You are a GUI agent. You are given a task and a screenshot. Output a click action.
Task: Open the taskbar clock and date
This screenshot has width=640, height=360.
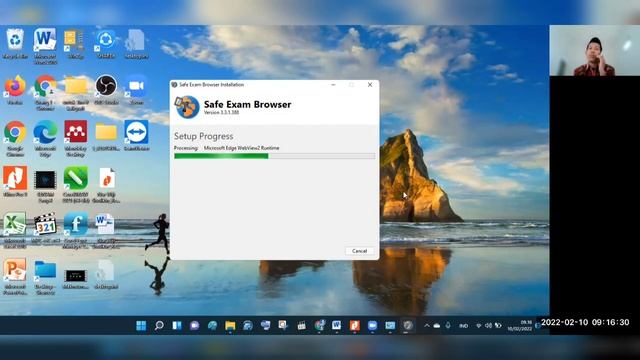coord(520,325)
